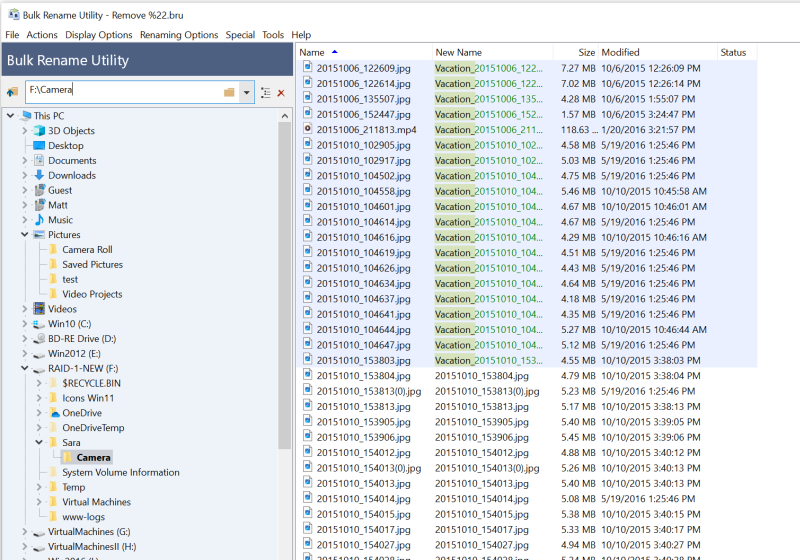This screenshot has width=800, height=560.
Task: Sort by the Status column header
Action: (x=737, y=52)
